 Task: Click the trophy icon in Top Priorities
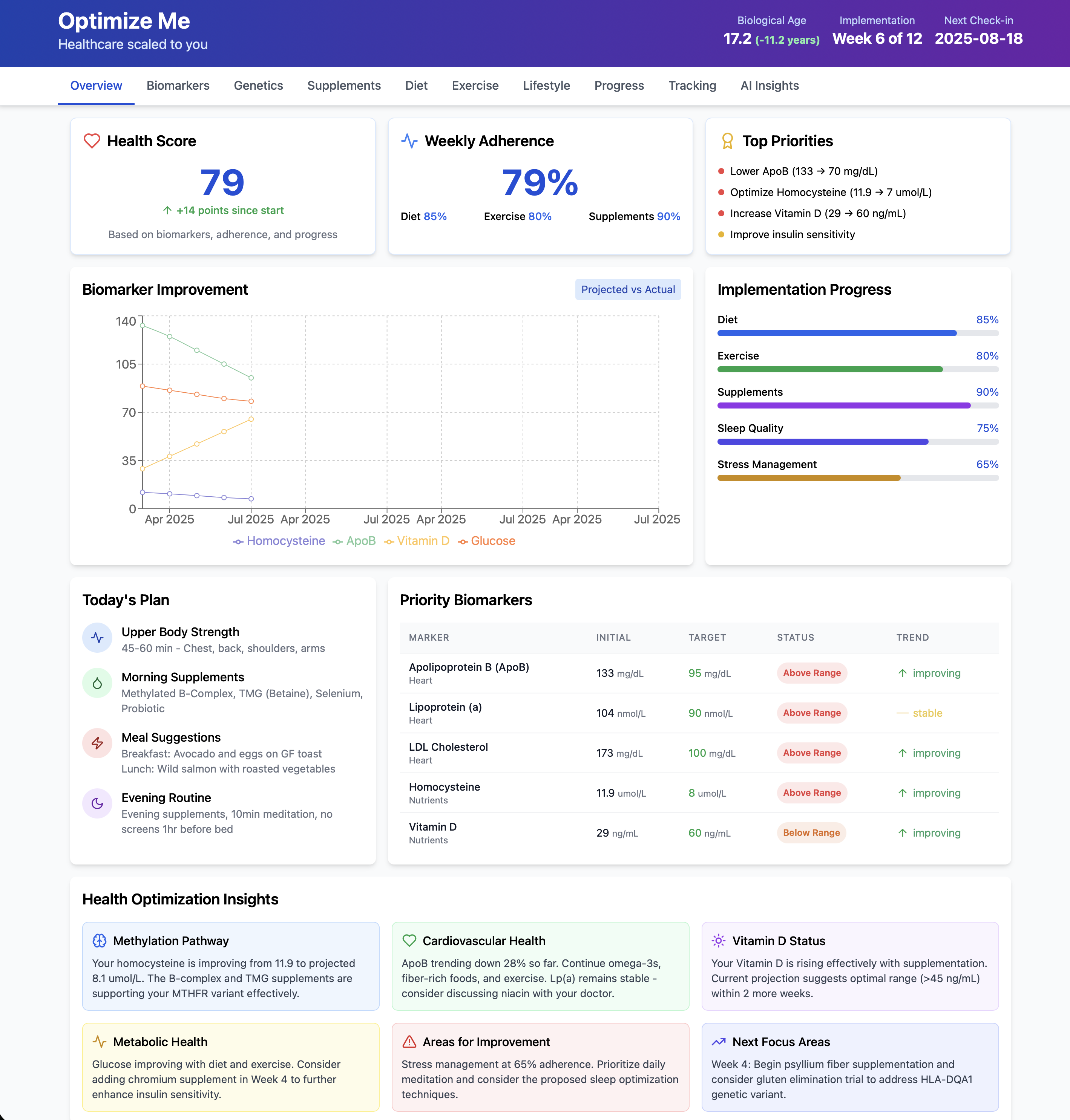(x=727, y=141)
